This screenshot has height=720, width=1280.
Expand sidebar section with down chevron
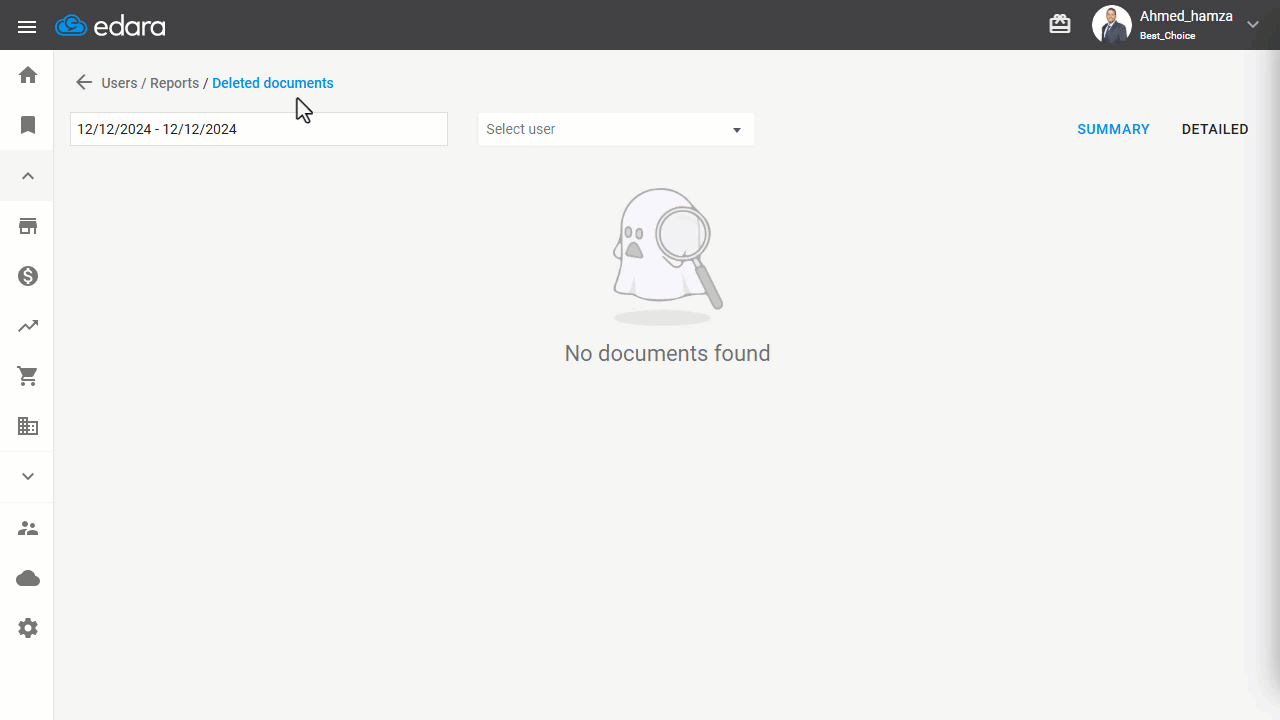click(28, 476)
